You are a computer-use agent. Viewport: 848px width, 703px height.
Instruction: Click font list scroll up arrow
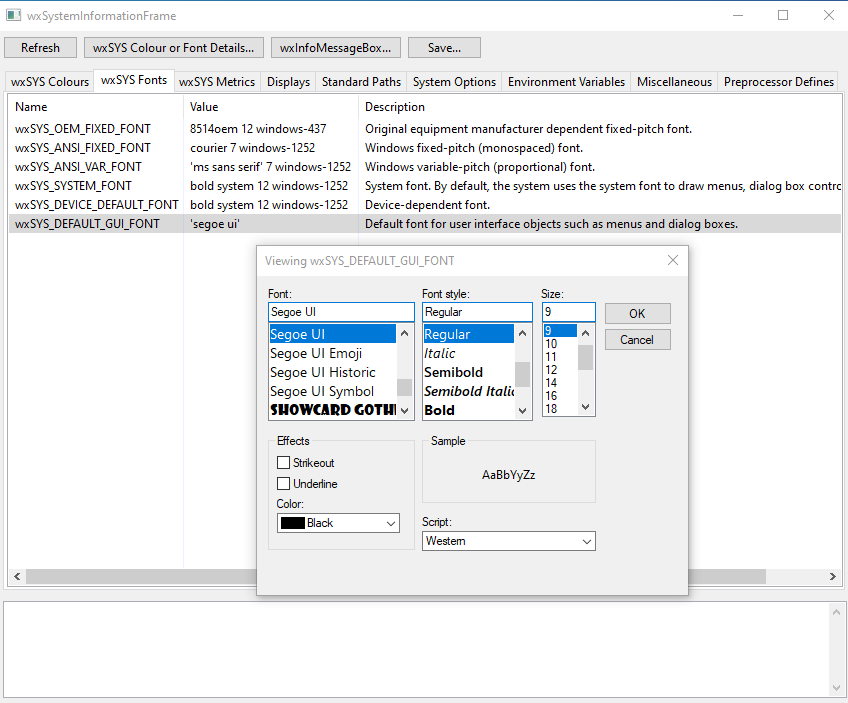tap(405, 333)
